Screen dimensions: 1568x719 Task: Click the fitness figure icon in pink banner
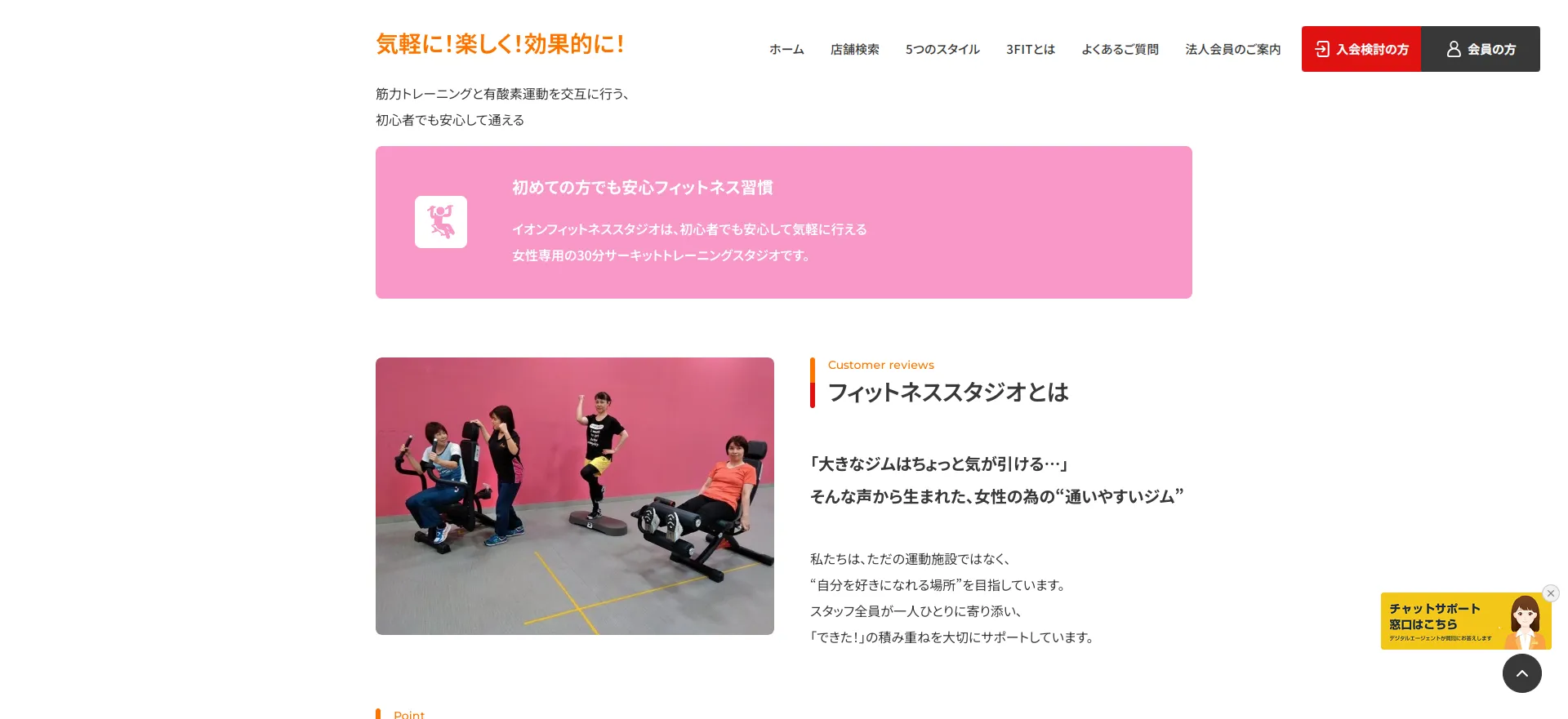pos(441,222)
